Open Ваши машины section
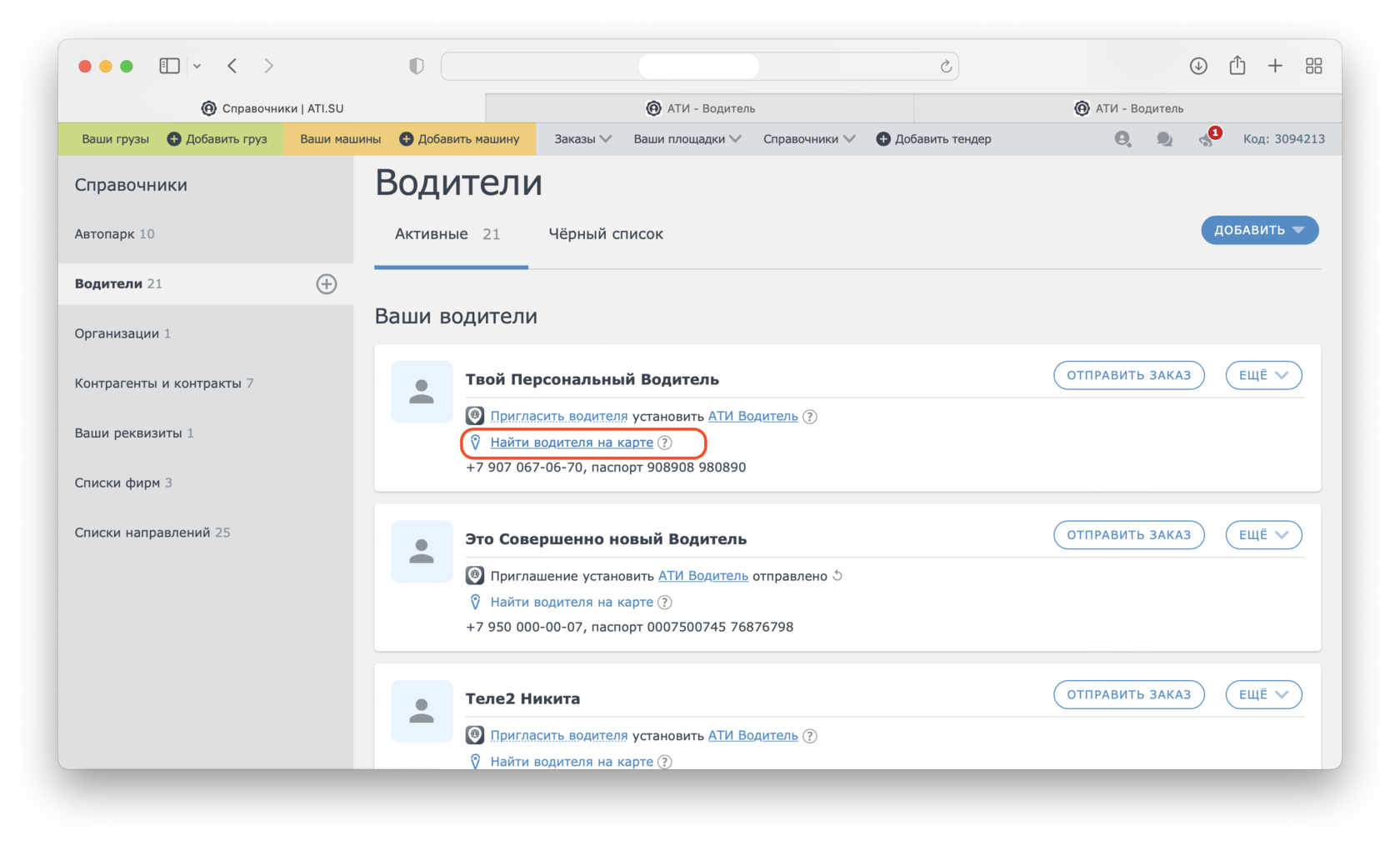 click(x=340, y=139)
